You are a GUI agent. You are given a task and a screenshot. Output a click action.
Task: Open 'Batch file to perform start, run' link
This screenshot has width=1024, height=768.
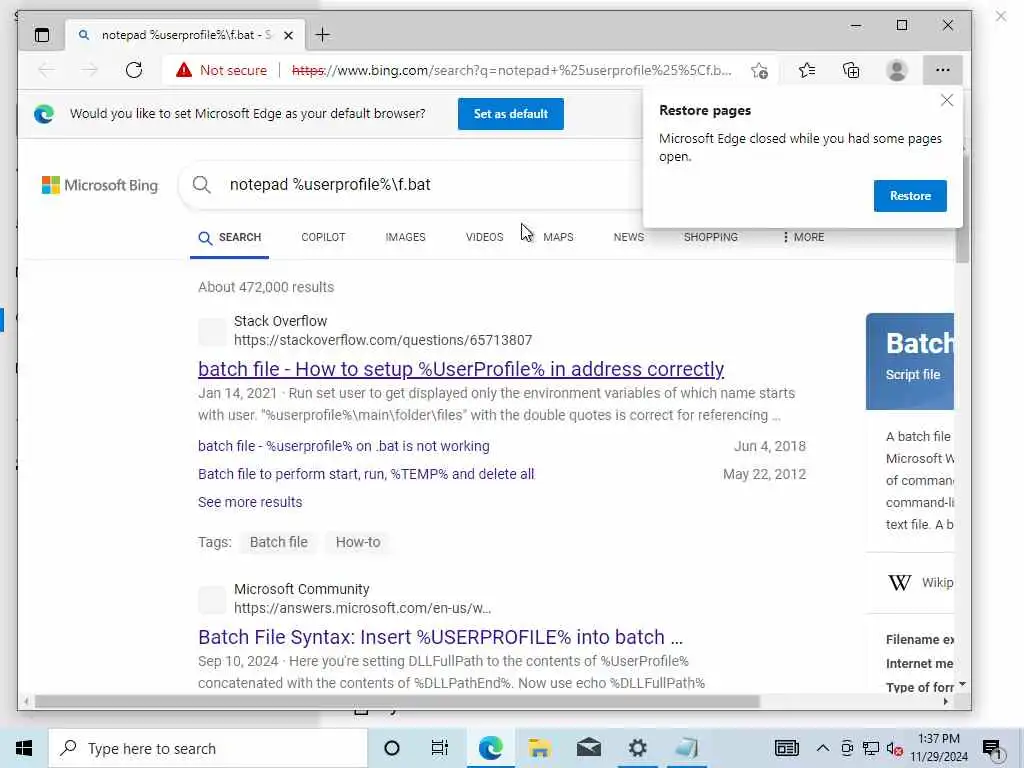[366, 474]
